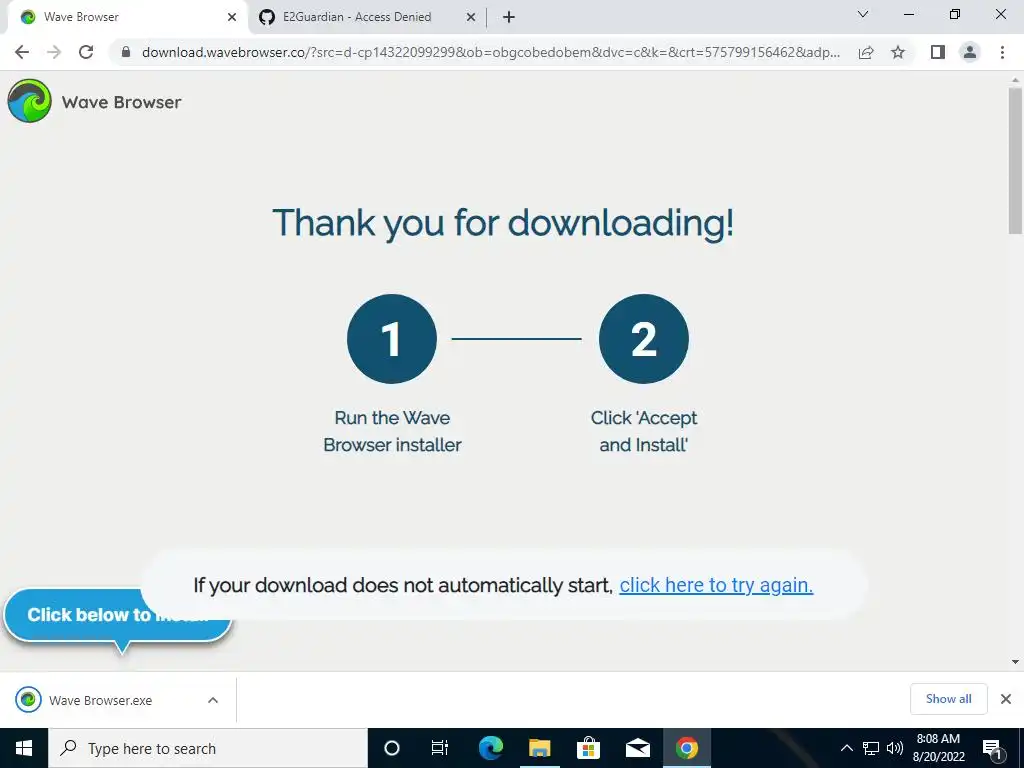
Task: Open the Chrome three-dot menu
Action: point(1002,52)
